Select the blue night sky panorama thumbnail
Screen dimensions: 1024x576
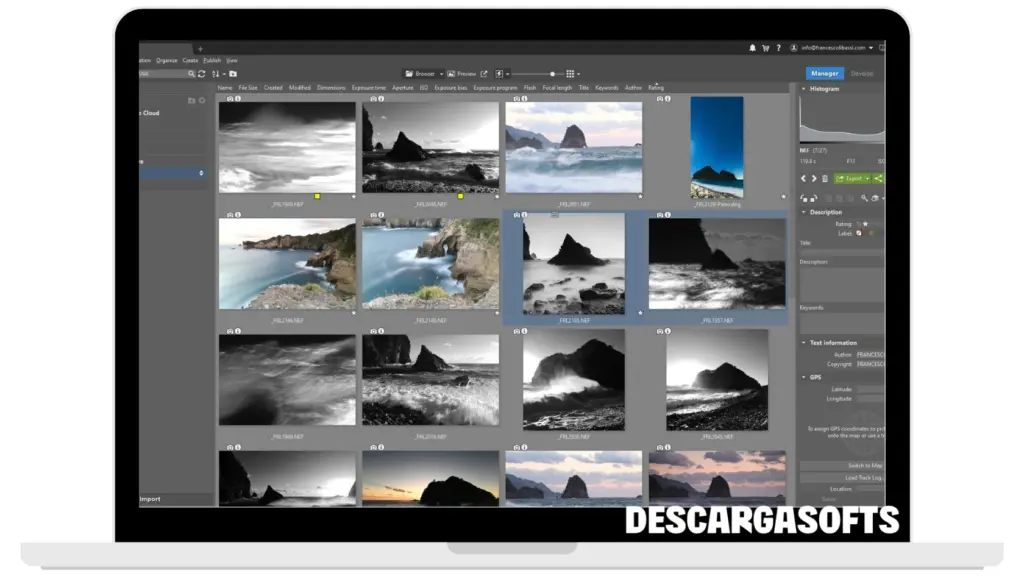tap(717, 147)
